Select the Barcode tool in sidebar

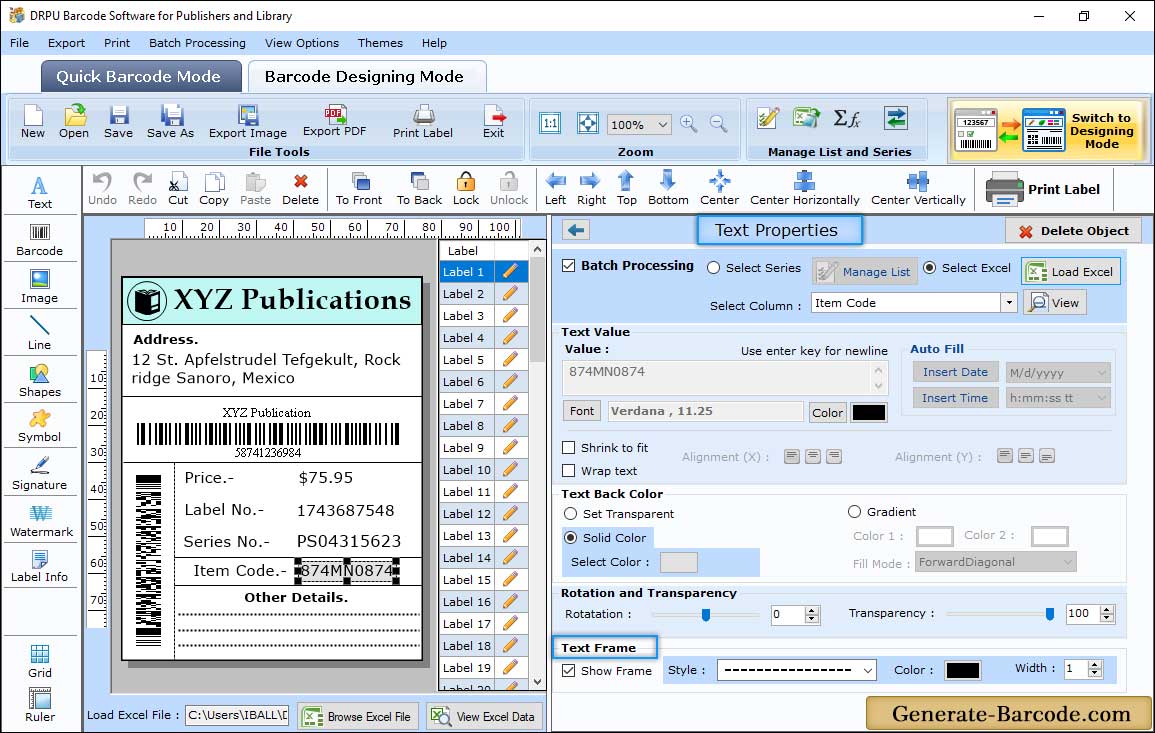(x=40, y=240)
